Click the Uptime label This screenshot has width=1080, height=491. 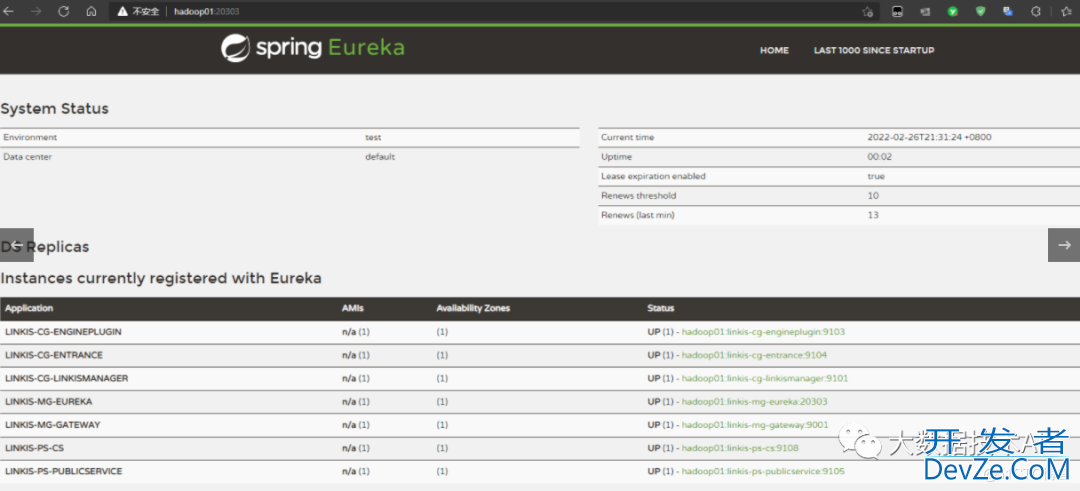616,157
